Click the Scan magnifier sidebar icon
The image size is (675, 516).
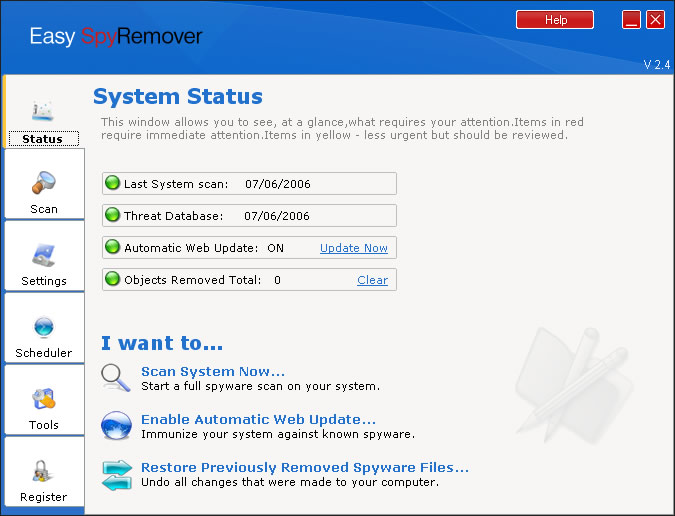[x=43, y=182]
